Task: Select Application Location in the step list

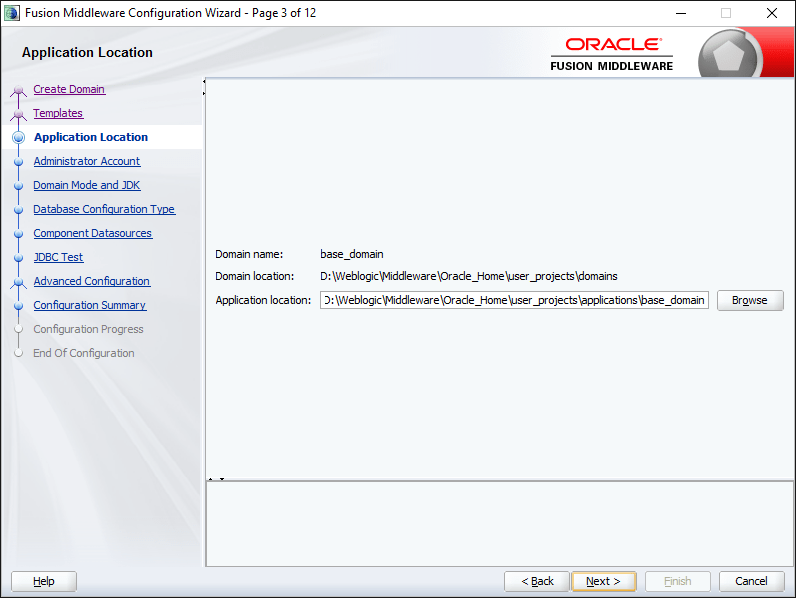Action: pyautogui.click(x=91, y=137)
